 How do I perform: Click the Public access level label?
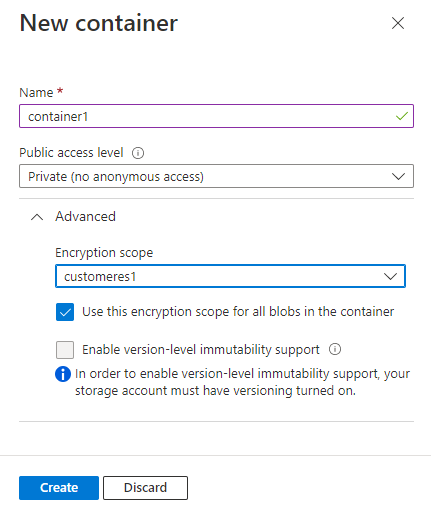(71, 153)
